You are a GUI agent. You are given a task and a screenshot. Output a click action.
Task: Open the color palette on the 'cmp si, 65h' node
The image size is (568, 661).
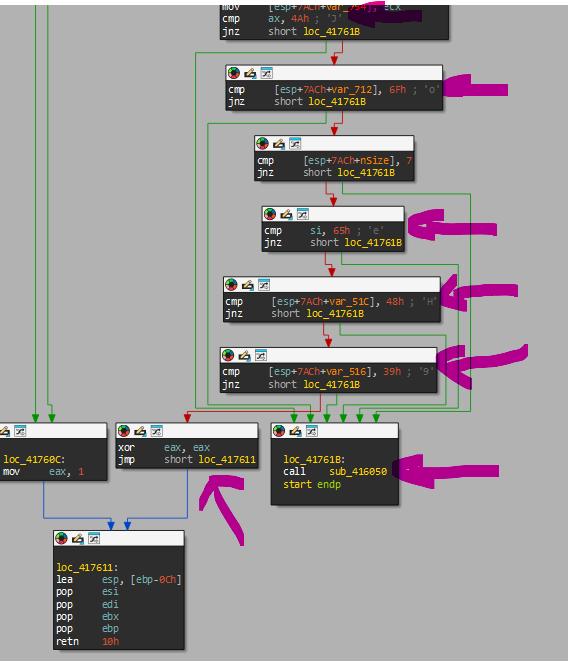tap(270, 214)
